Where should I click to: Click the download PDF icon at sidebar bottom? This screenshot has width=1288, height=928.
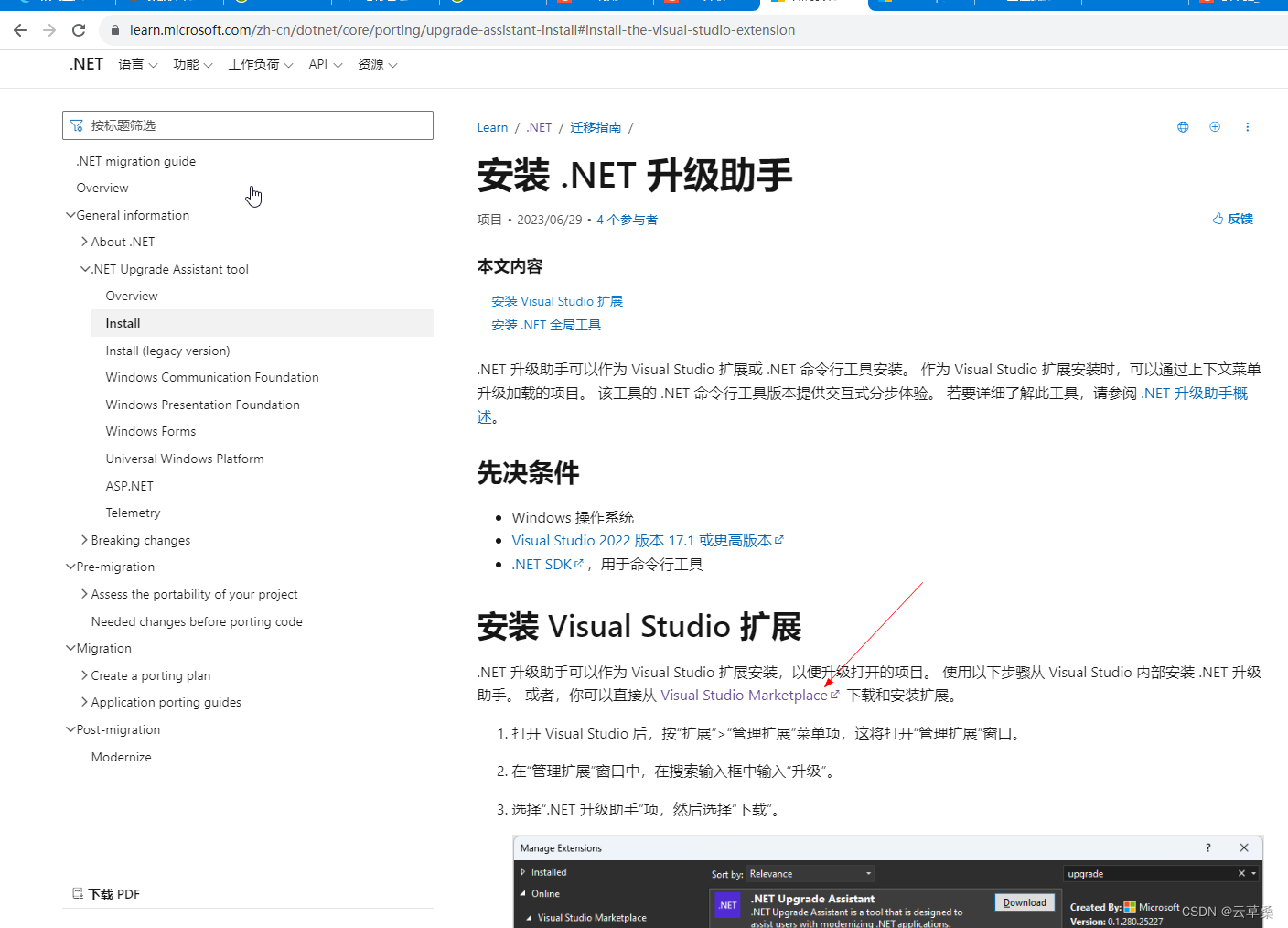tap(78, 892)
